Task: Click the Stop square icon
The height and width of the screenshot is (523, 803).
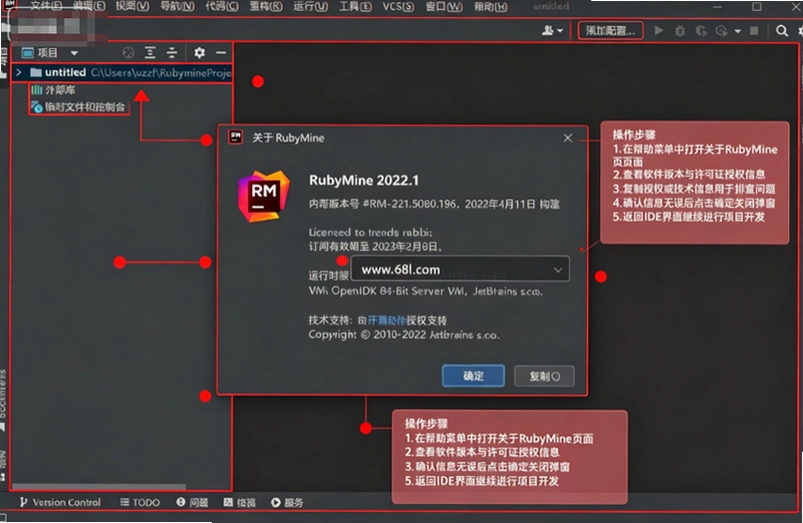Action: 754,31
